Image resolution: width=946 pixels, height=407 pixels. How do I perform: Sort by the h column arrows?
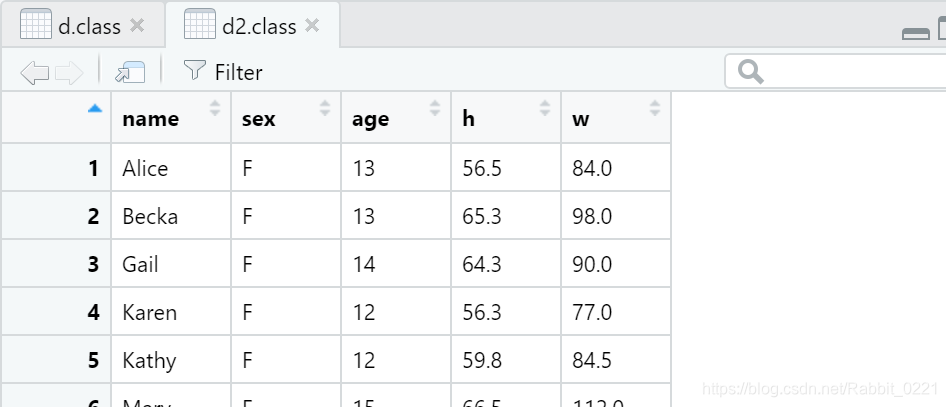pos(545,108)
